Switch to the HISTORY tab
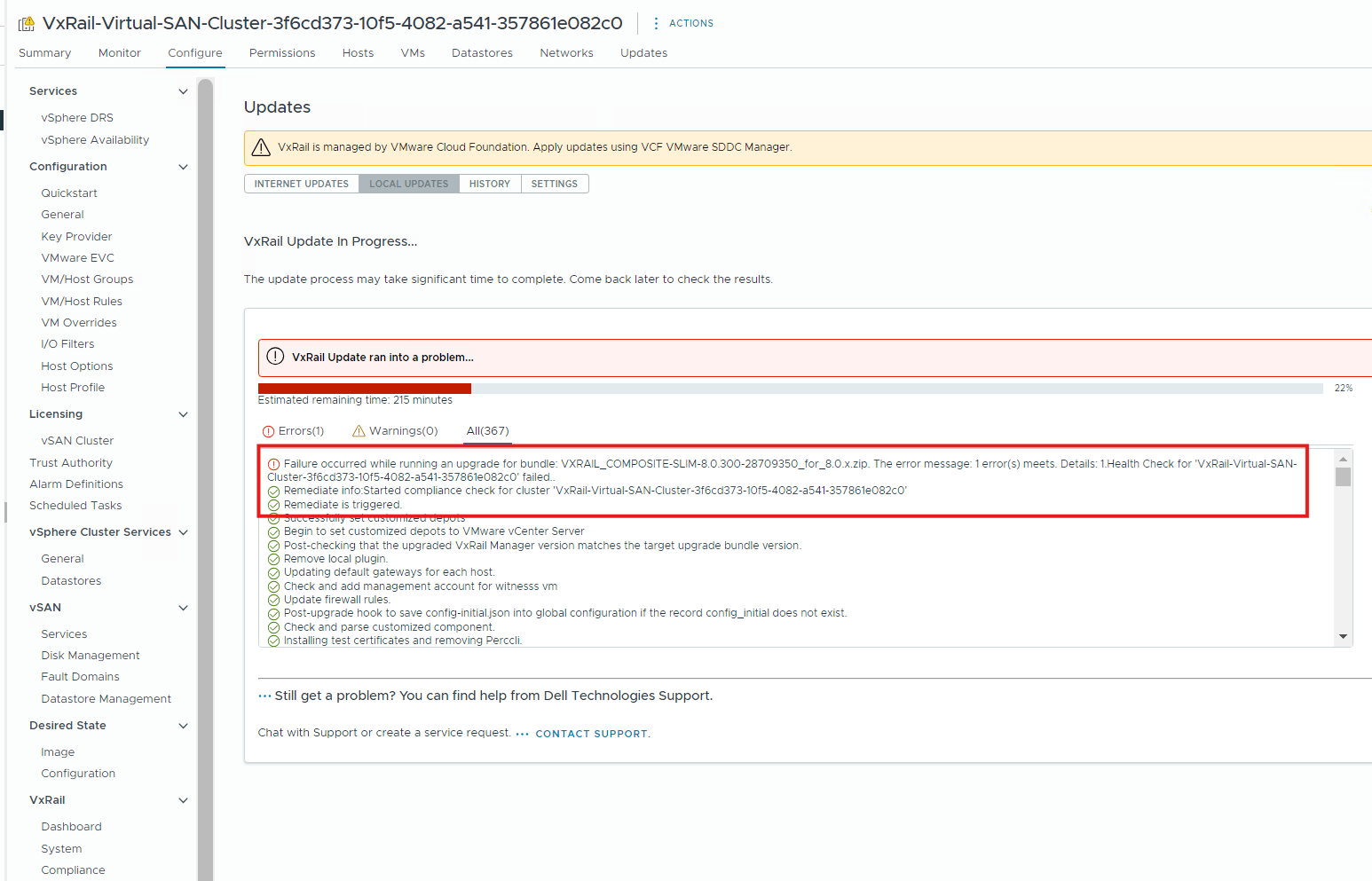This screenshot has height=881, width=1372. 489,184
